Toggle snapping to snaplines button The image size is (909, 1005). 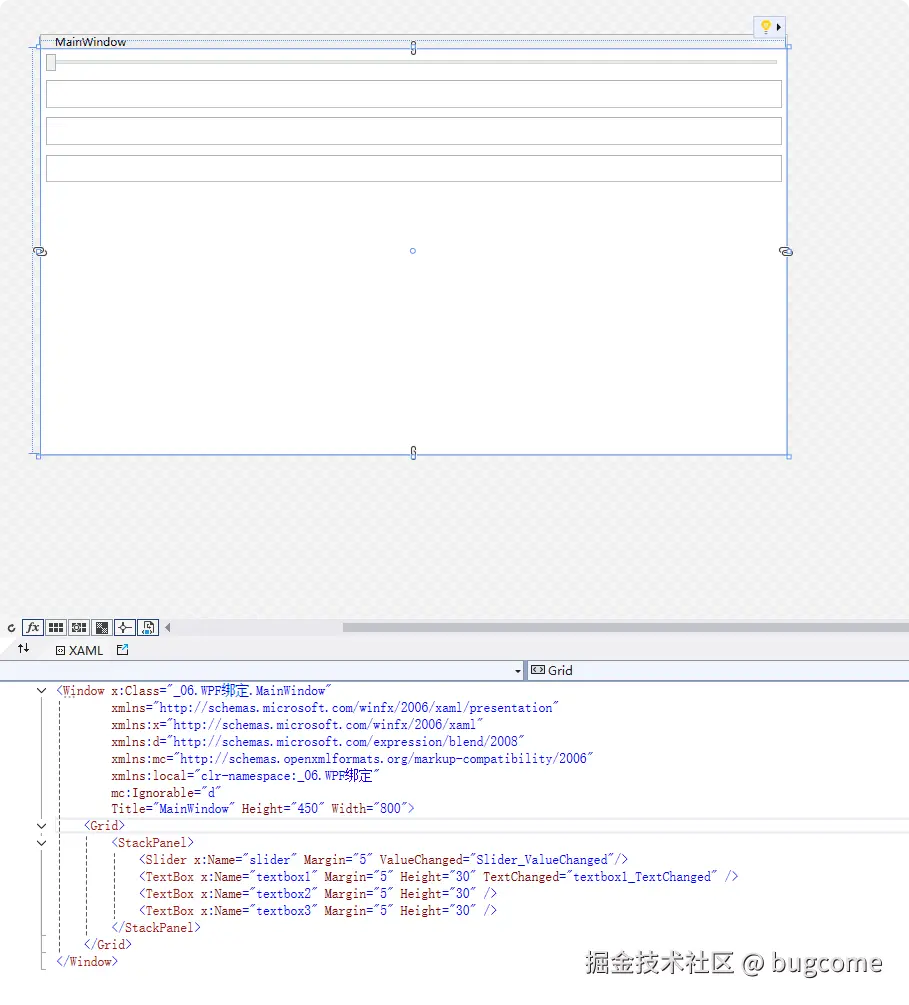pyautogui.click(x=124, y=627)
